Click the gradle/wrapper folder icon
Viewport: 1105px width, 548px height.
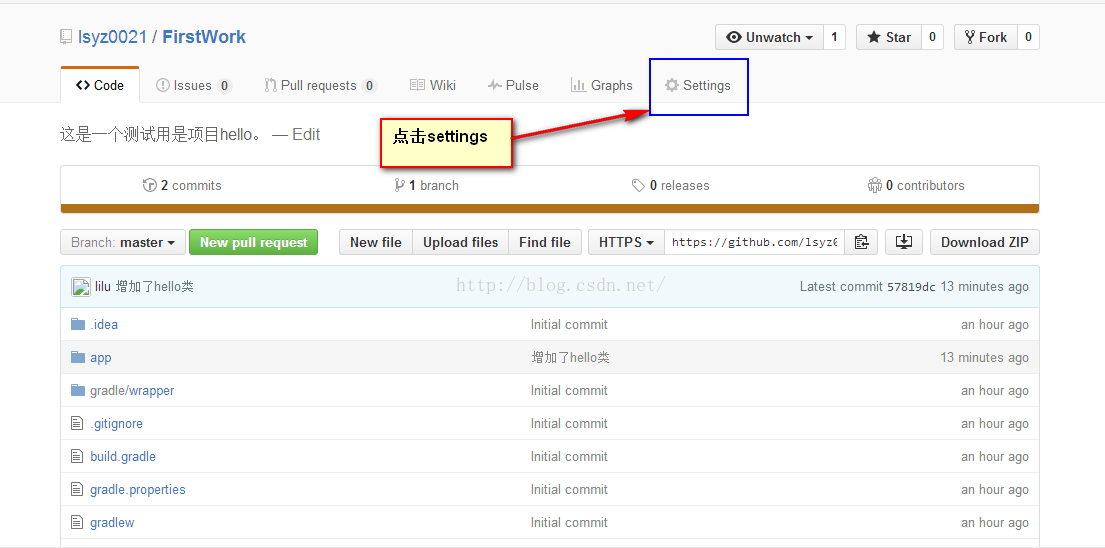click(x=78, y=390)
